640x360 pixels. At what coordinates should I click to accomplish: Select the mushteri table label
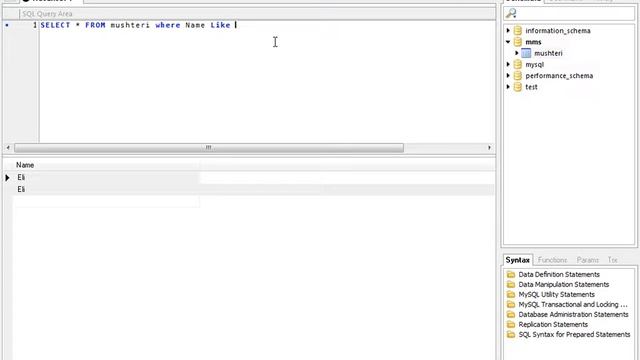coord(548,53)
